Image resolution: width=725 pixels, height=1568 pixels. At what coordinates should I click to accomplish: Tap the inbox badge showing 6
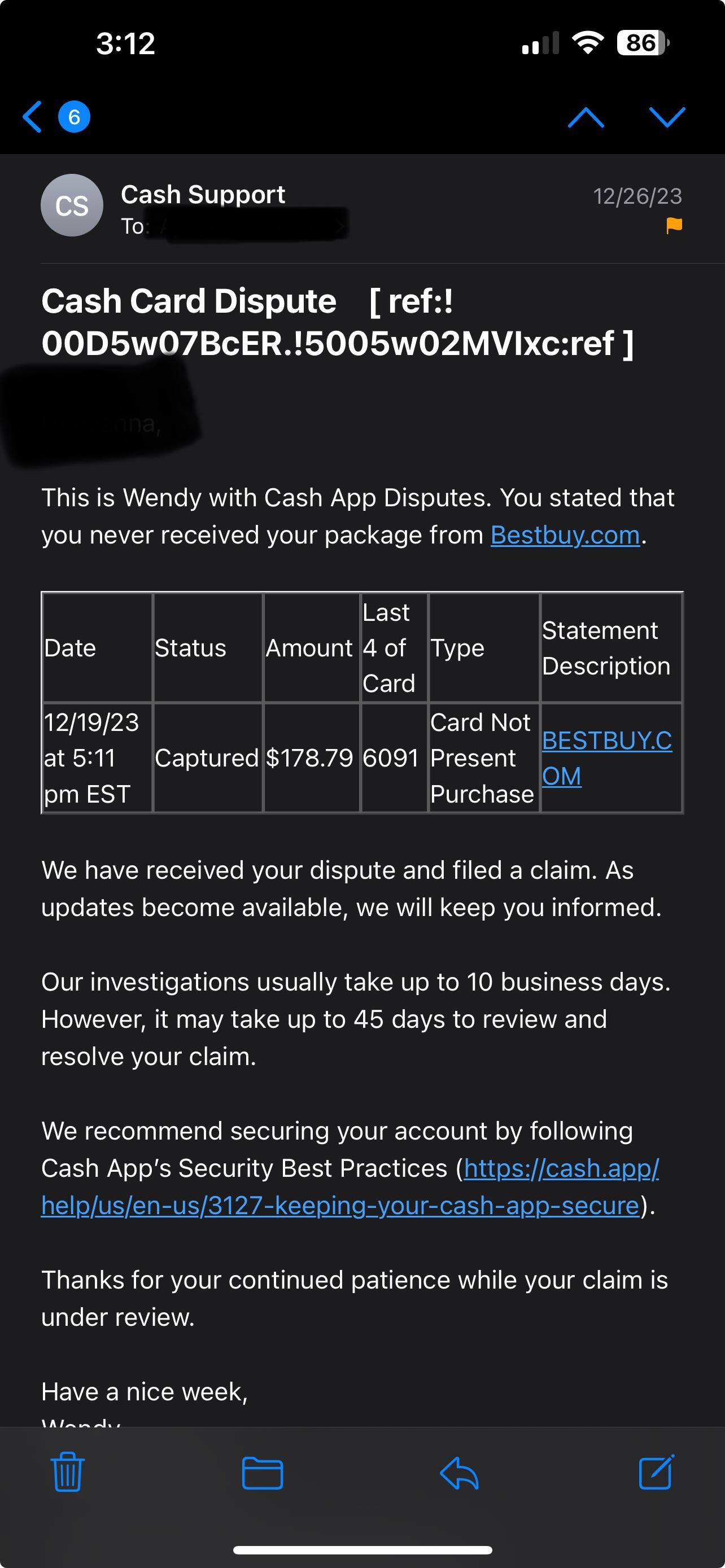pyautogui.click(x=73, y=116)
